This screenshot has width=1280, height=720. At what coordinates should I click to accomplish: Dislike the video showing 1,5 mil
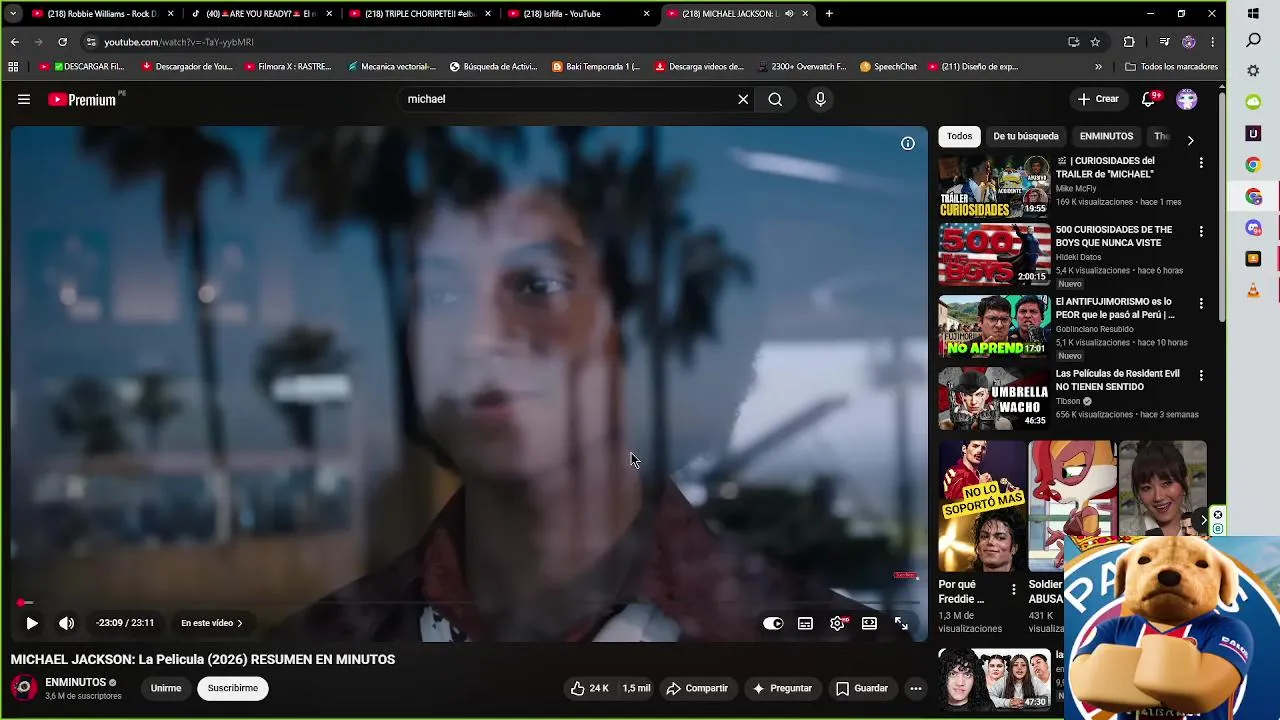(636, 688)
